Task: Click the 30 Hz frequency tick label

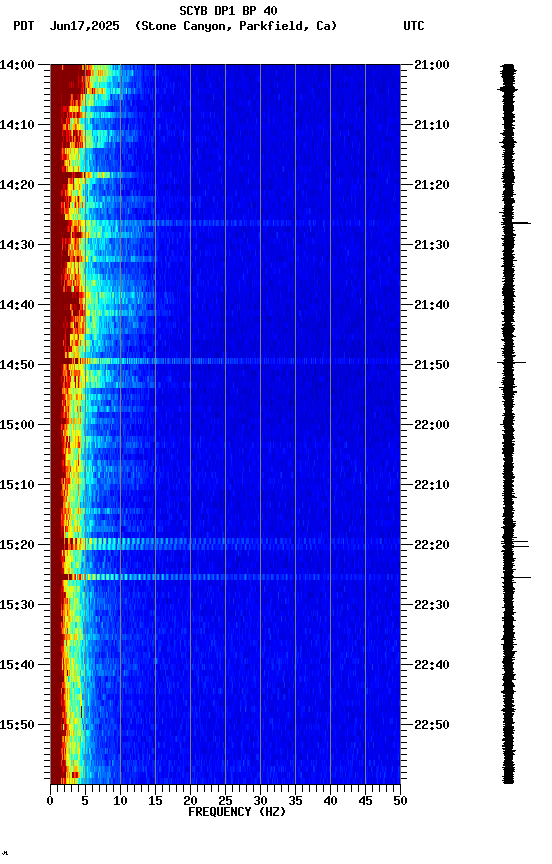Action: tap(260, 801)
